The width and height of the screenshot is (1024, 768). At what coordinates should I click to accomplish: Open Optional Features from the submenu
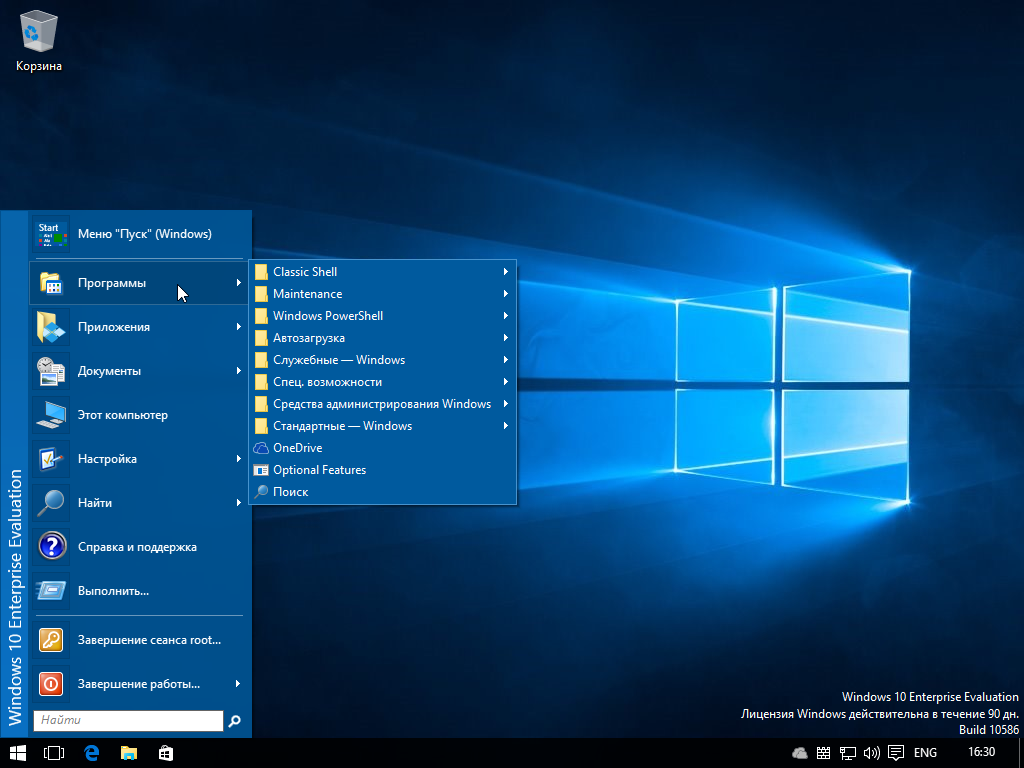[383, 470]
